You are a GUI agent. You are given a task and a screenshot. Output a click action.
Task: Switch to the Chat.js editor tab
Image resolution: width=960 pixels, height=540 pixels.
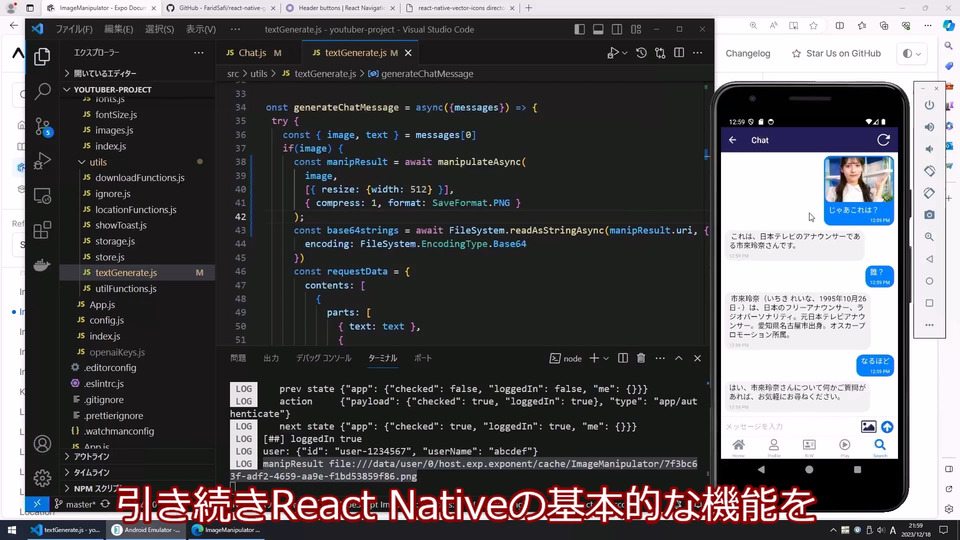[x=254, y=53]
